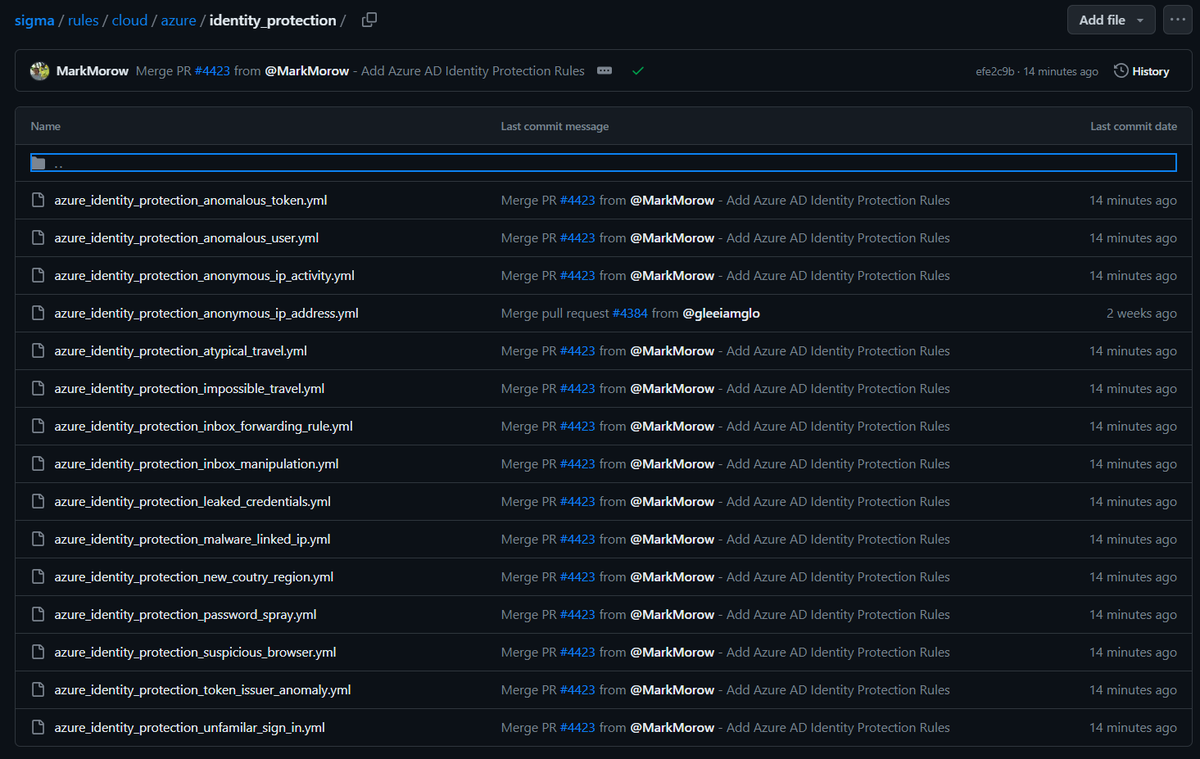Open azure_identity_protection_anomalous_user.yml
The image size is (1200, 759).
(x=187, y=238)
